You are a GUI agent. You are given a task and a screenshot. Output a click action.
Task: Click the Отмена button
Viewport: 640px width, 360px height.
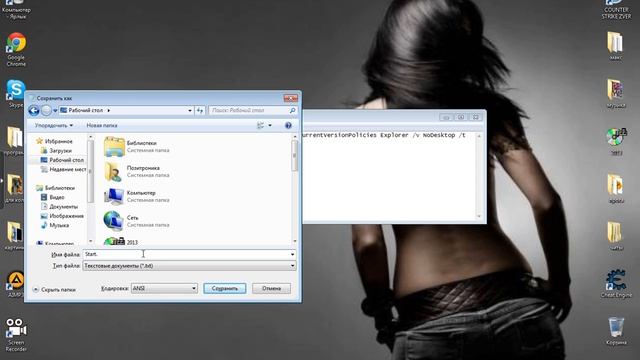click(271, 289)
